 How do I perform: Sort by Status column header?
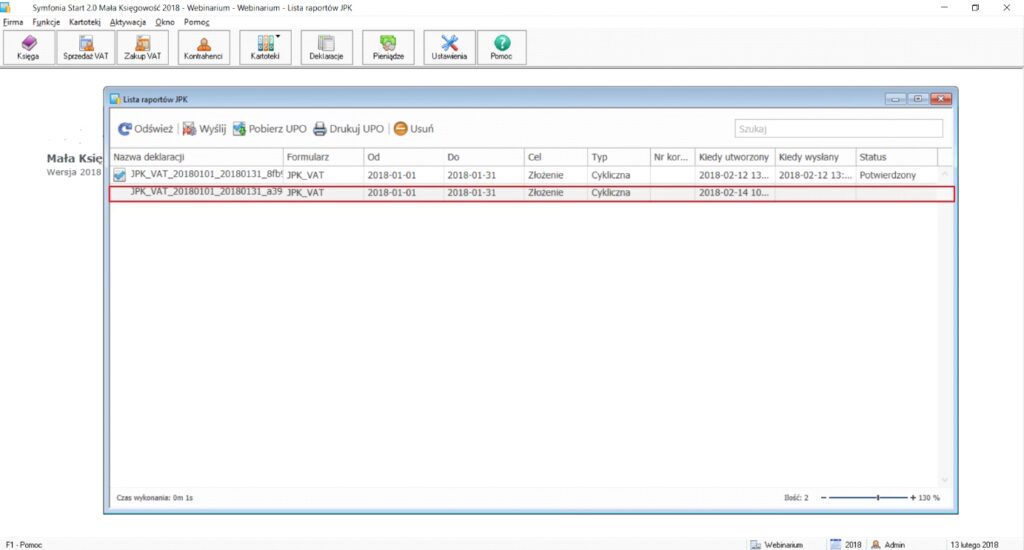[x=895, y=157]
